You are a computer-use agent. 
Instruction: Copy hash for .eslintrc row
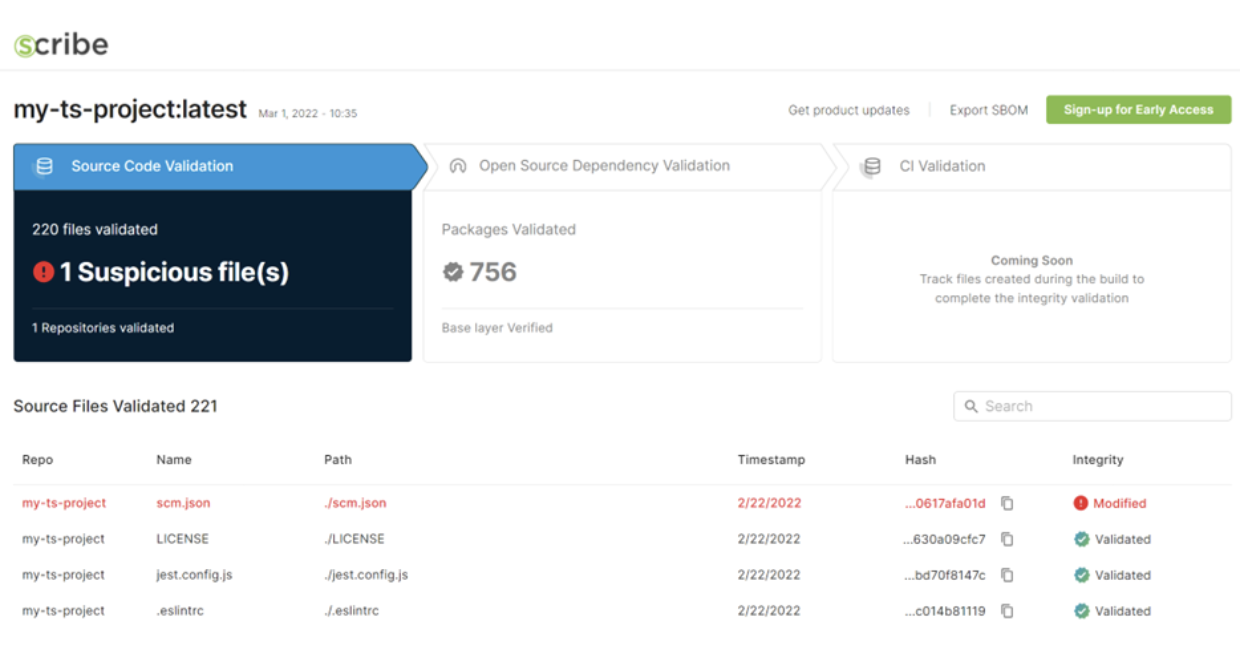1007,611
